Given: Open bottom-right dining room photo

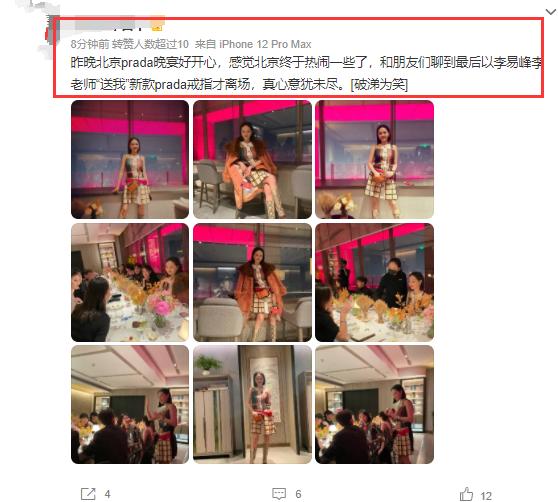Looking at the screenshot, I should pyautogui.click(x=374, y=405).
